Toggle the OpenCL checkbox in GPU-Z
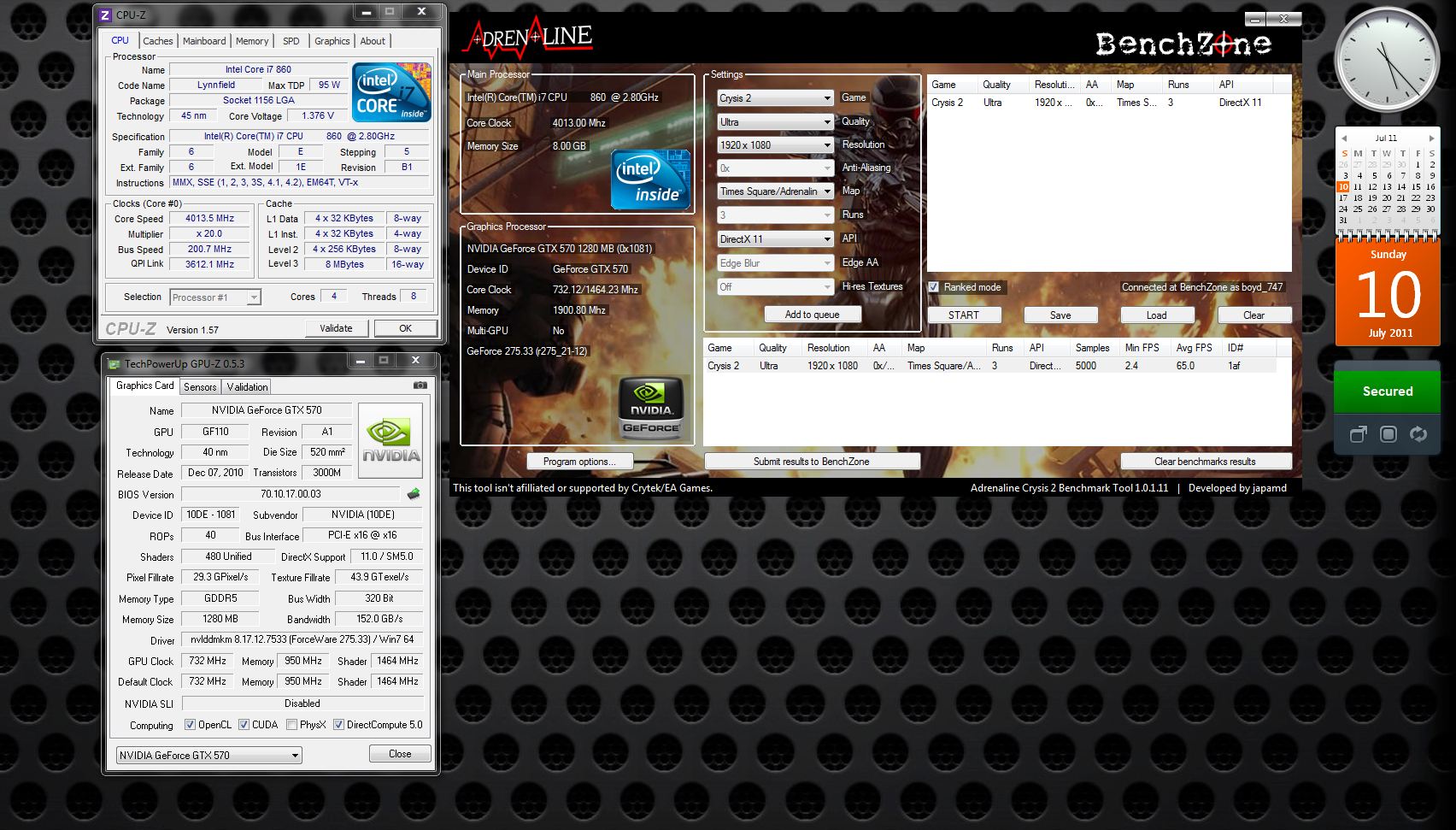 pyautogui.click(x=190, y=725)
